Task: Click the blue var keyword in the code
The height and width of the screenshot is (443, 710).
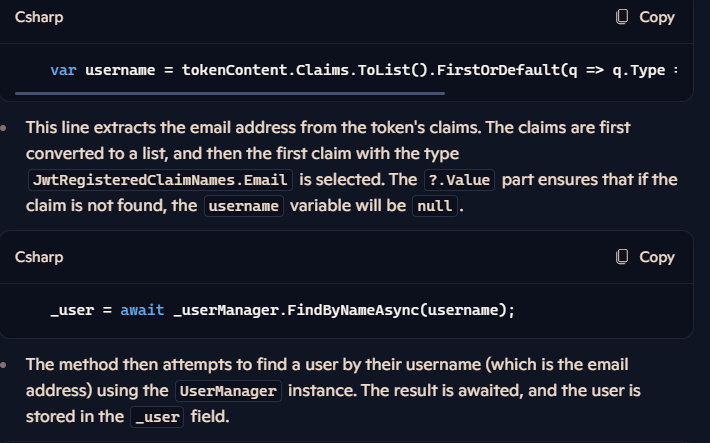Action: tap(63, 70)
